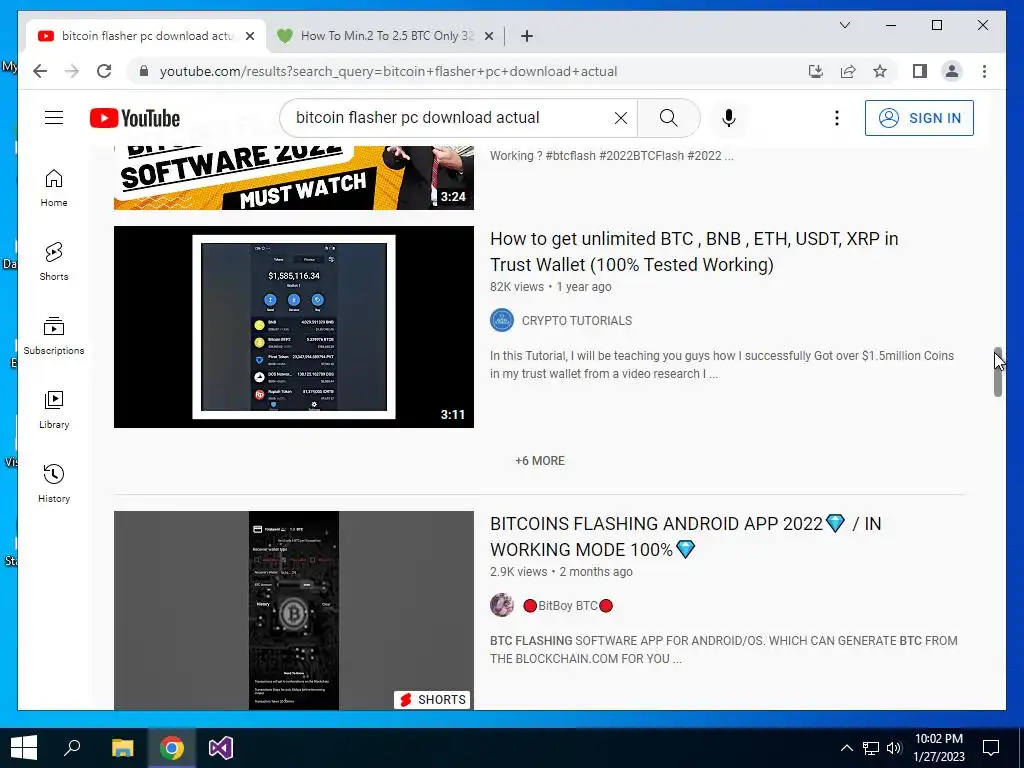The height and width of the screenshot is (768, 1024).
Task: Open the taskbar clock and date
Action: click(938, 748)
